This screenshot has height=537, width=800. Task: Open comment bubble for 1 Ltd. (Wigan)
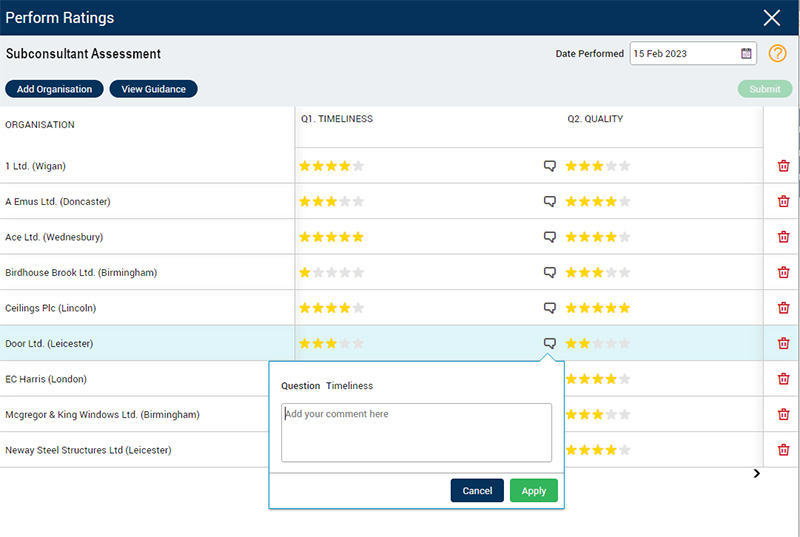pyautogui.click(x=549, y=166)
